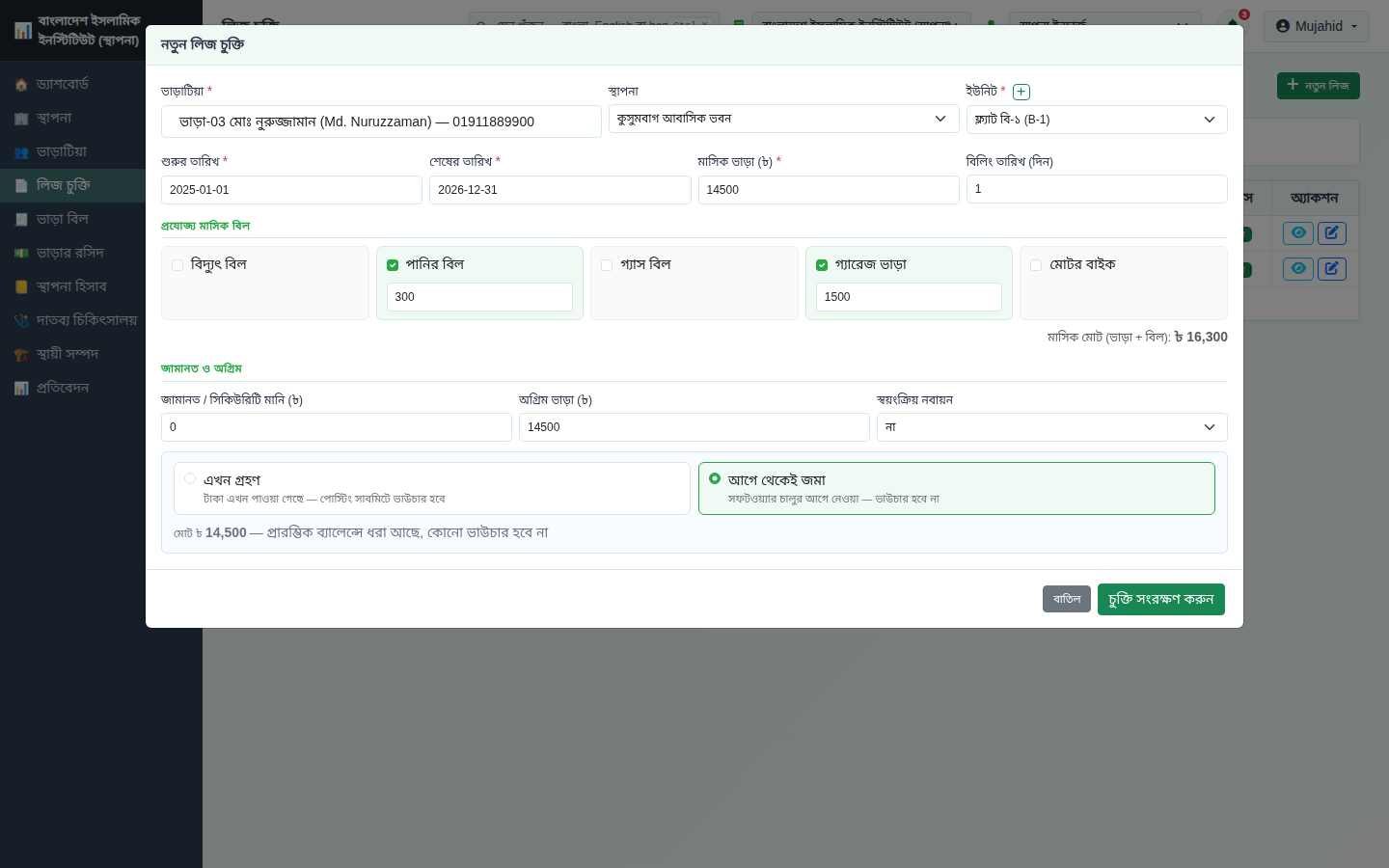Image resolution: width=1389 pixels, height=868 pixels.
Task: Select the এখন গ্রহণ radio option
Action: pyautogui.click(x=190, y=478)
